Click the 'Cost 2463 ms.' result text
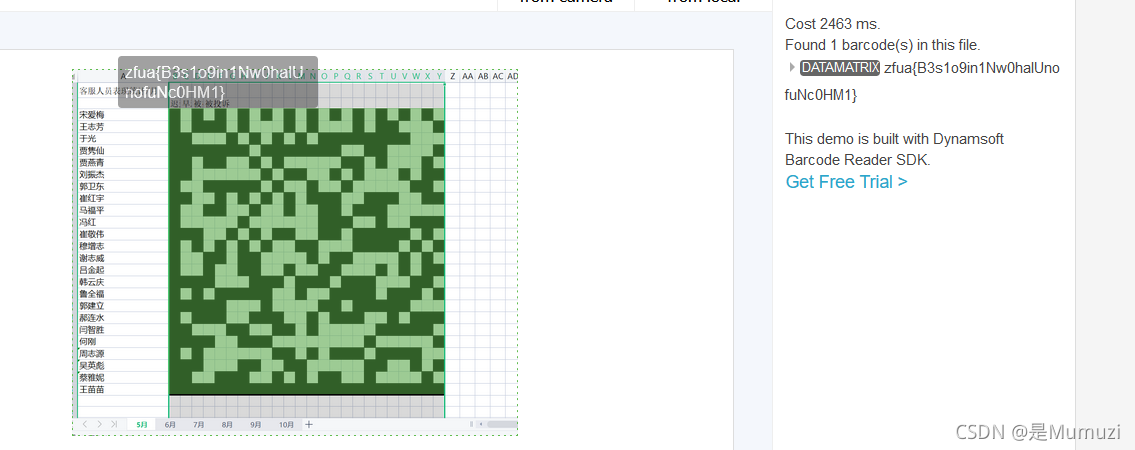1135x450 pixels. [832, 24]
